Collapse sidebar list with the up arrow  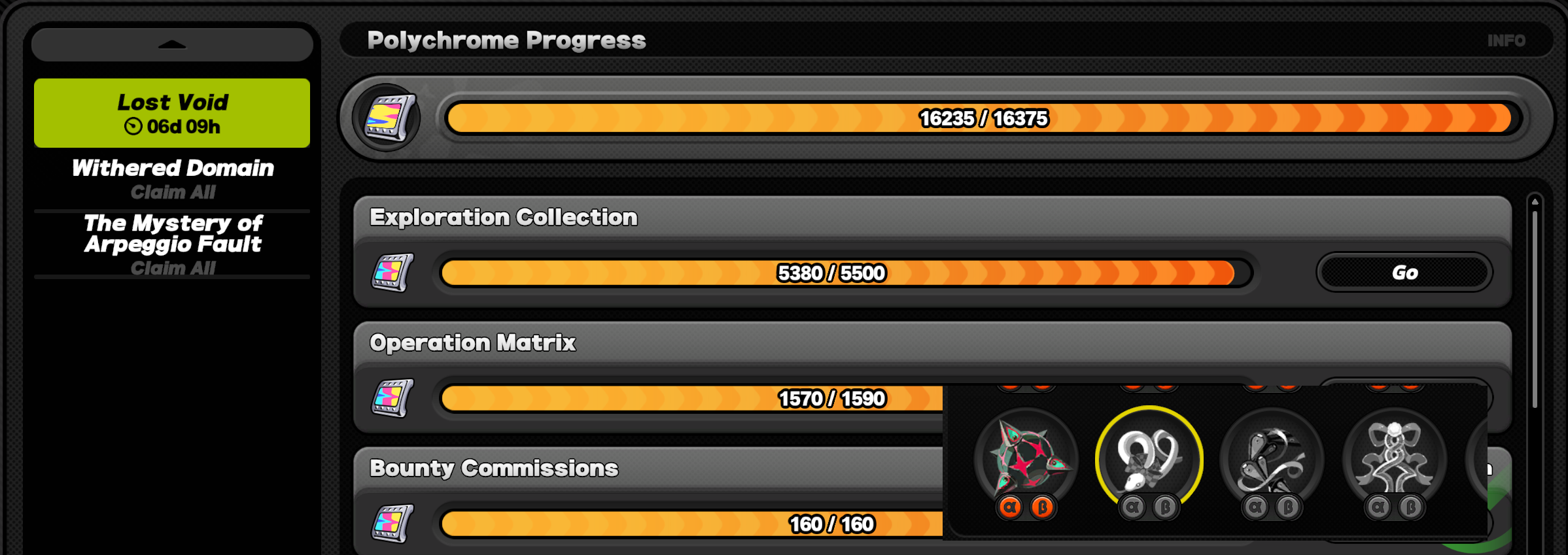pos(172,44)
